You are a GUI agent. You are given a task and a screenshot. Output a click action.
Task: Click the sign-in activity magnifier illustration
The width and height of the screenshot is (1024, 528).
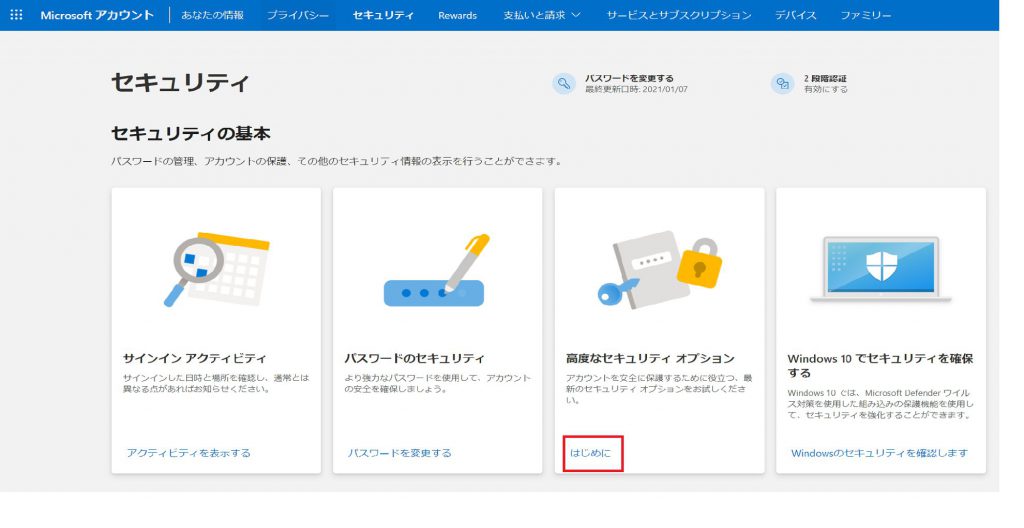[x=216, y=269]
